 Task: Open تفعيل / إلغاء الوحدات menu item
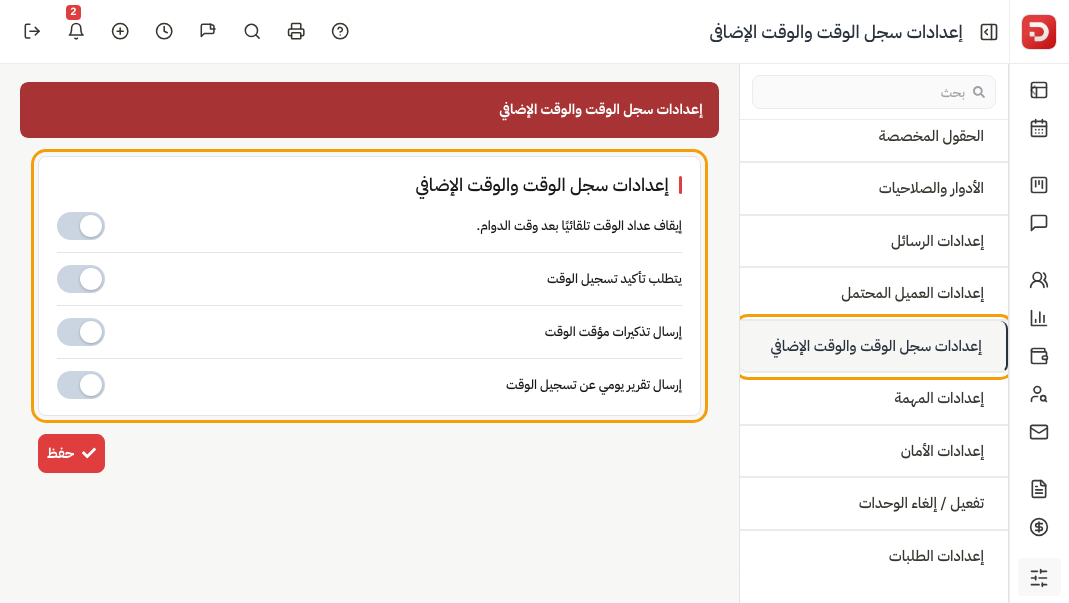point(873,503)
